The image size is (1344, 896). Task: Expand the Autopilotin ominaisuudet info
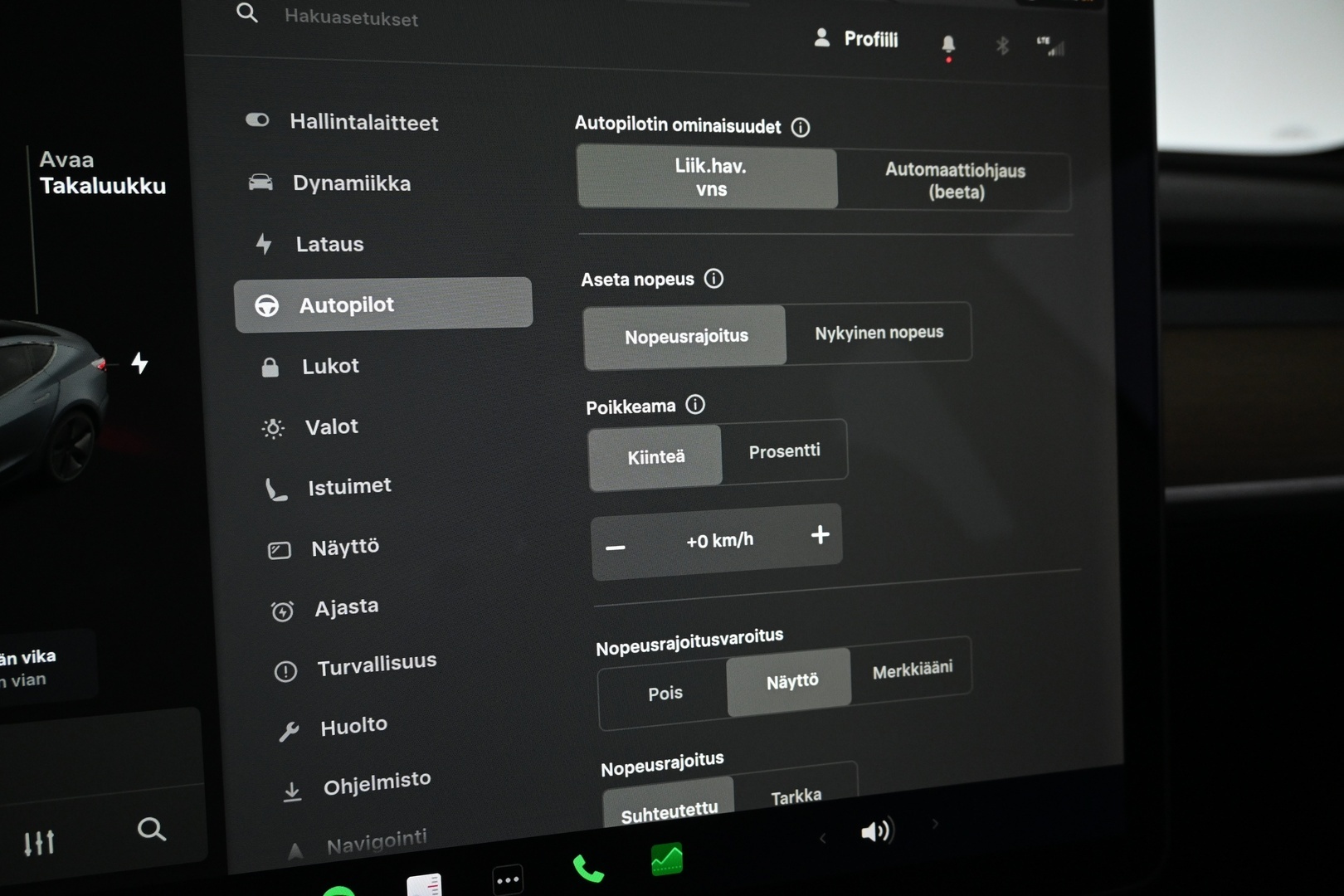coord(801,127)
